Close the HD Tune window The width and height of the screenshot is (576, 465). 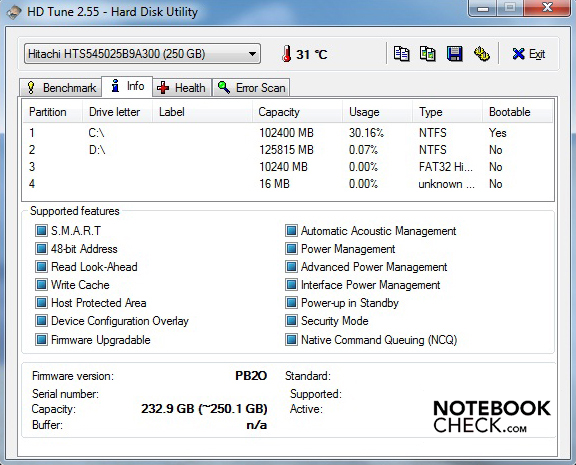tap(548, 7)
